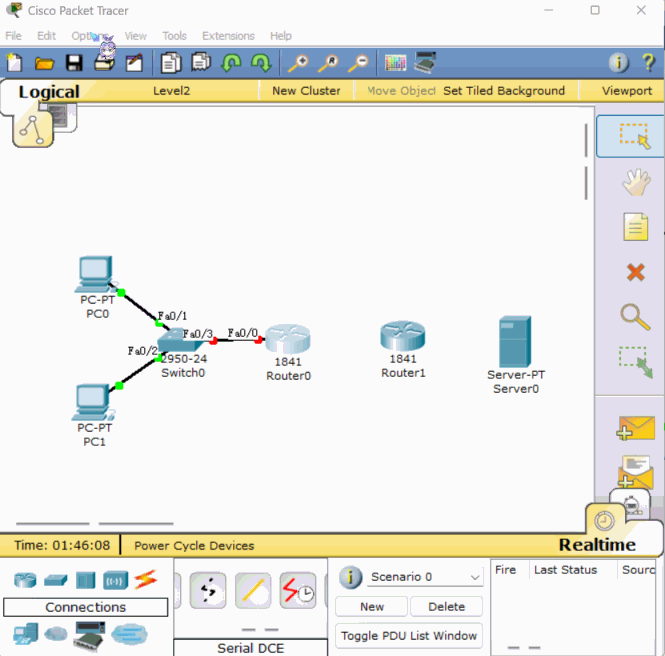The width and height of the screenshot is (665, 656).
Task: Select the Connections lightning category
Action: pos(145,579)
